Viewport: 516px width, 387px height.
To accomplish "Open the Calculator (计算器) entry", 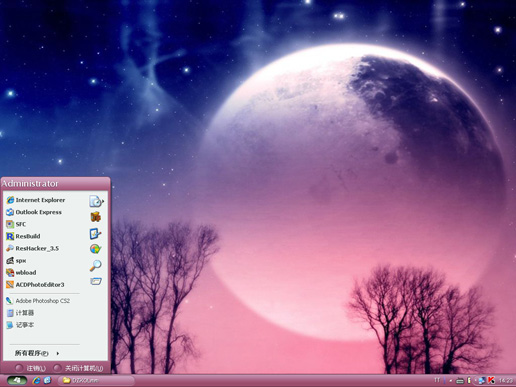I will 20,313.
